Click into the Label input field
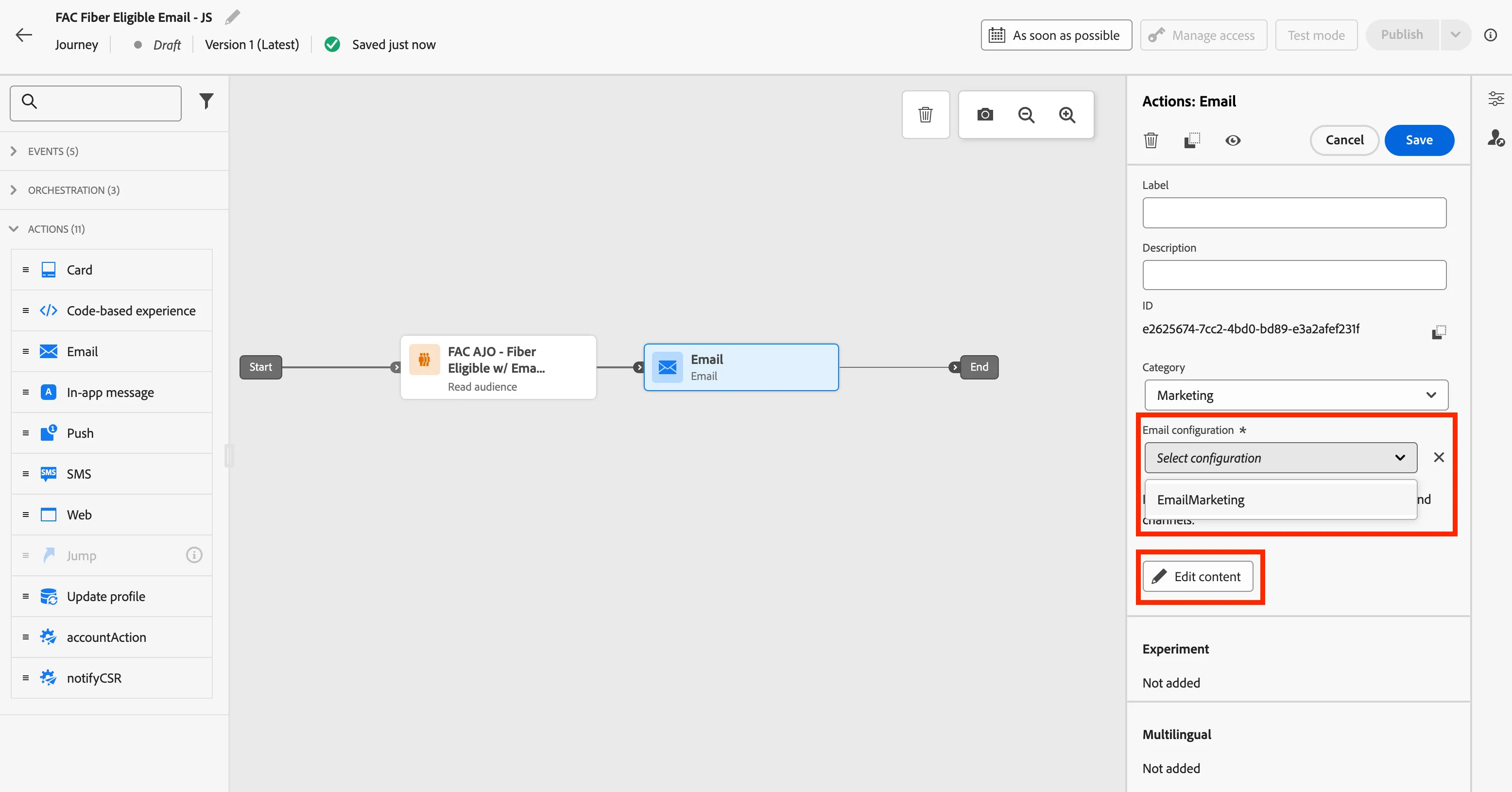Image resolution: width=1512 pixels, height=792 pixels. [1294, 212]
